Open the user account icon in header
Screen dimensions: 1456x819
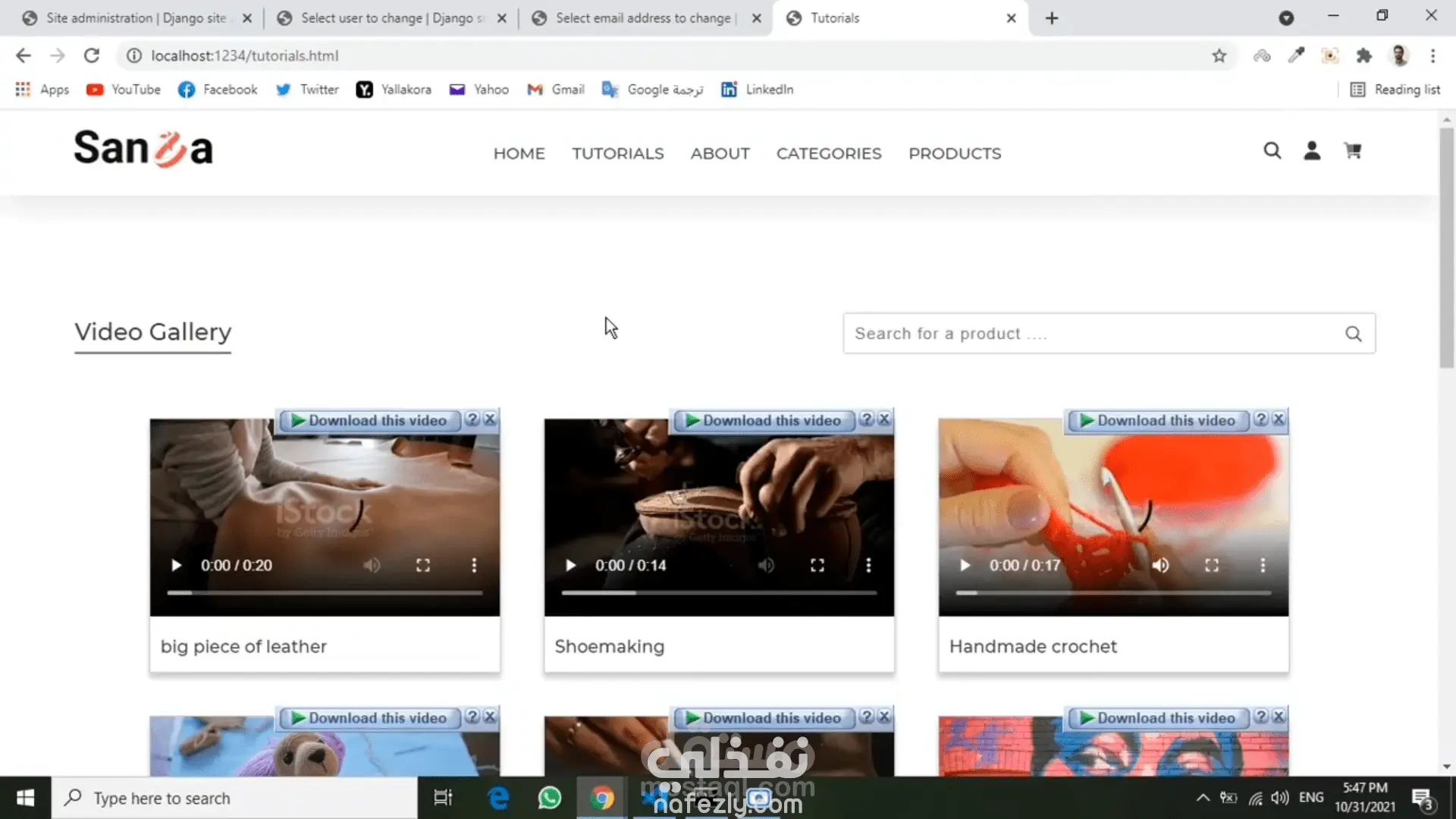click(x=1312, y=151)
